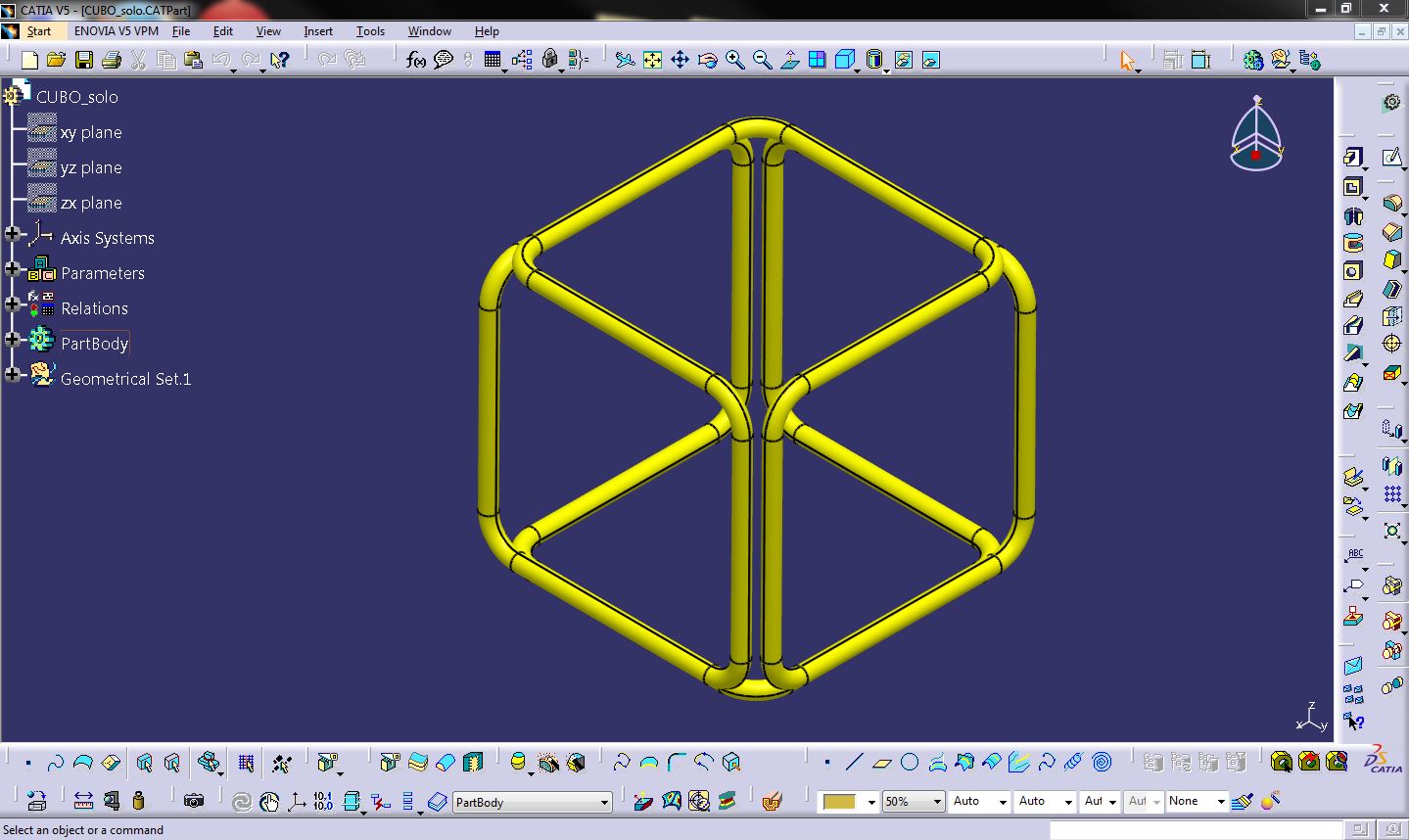Image resolution: width=1409 pixels, height=840 pixels.
Task: Click the Measure Between icon
Action: click(83, 801)
